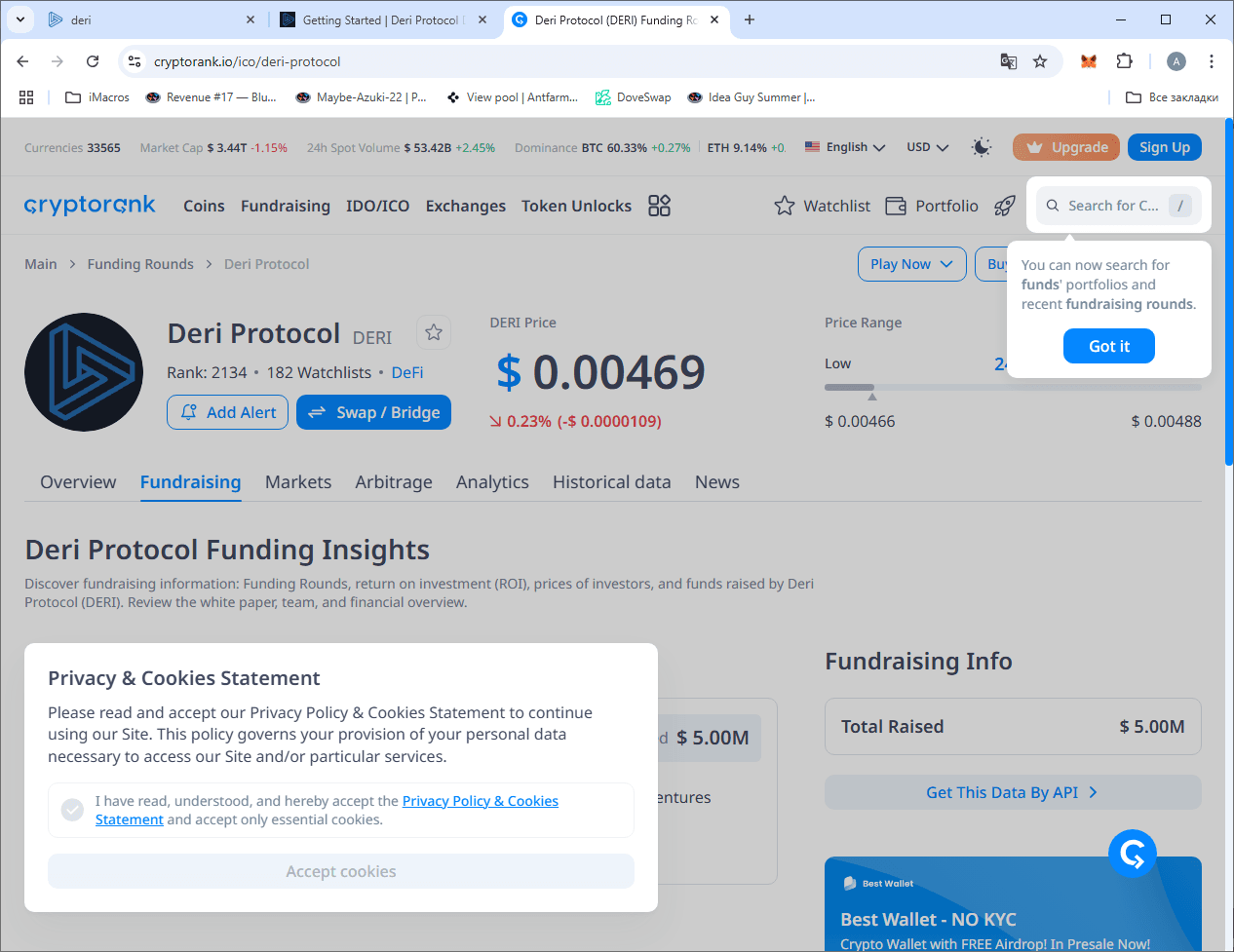Open Best Wallet NO KYC ad
Viewport: 1234px width, 952px height.
coord(1013,904)
